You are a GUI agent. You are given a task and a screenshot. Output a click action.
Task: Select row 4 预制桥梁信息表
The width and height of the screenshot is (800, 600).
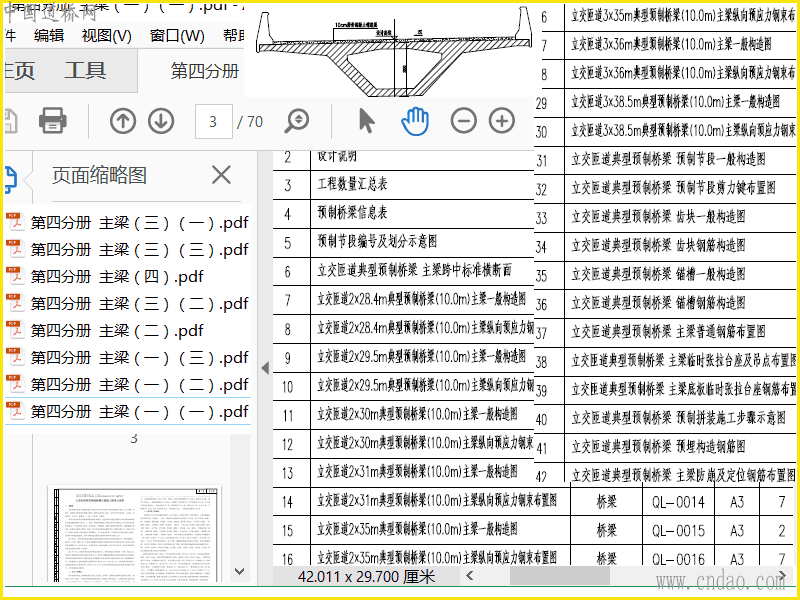point(403,214)
